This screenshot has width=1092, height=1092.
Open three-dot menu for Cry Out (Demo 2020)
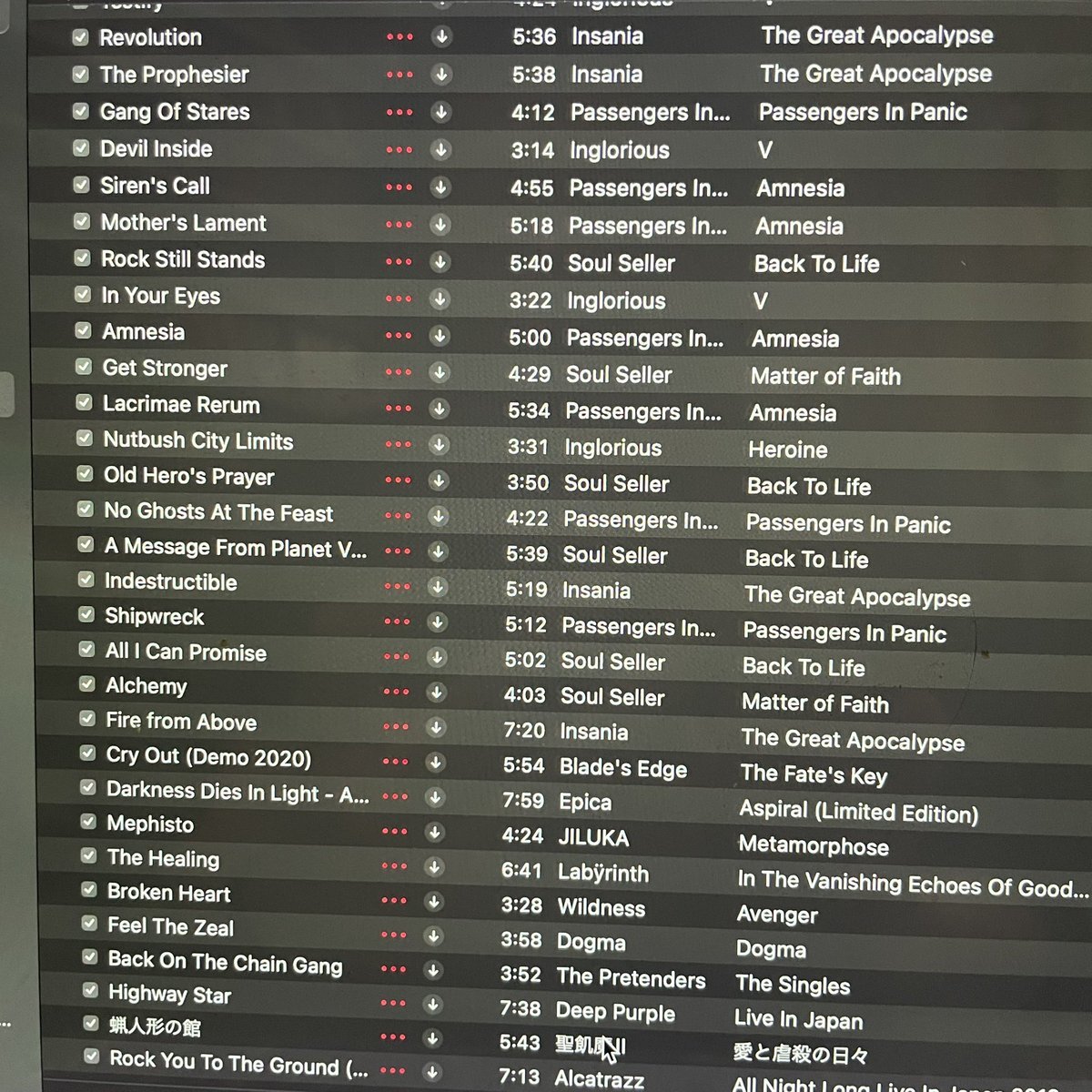click(396, 762)
